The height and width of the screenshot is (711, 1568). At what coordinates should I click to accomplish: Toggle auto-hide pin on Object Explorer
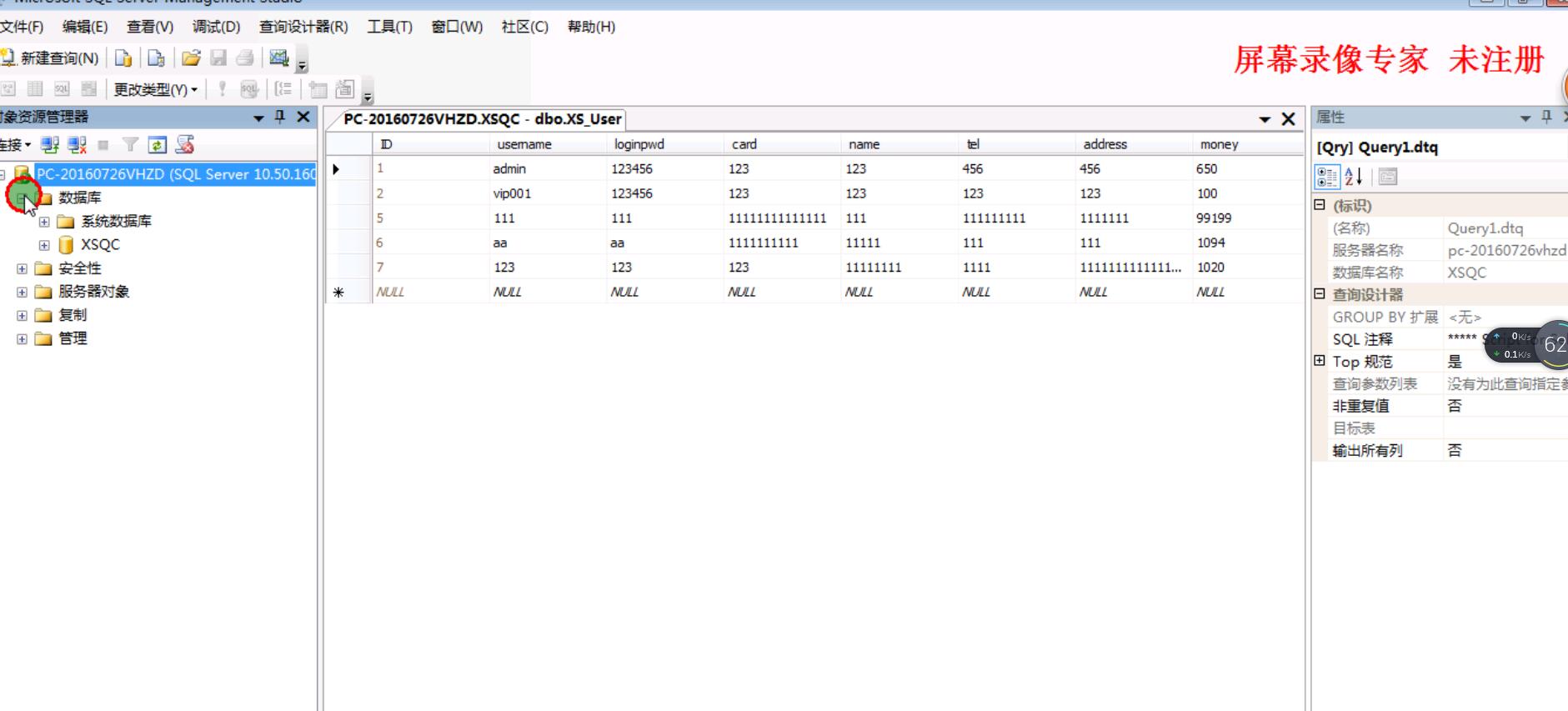tap(280, 118)
